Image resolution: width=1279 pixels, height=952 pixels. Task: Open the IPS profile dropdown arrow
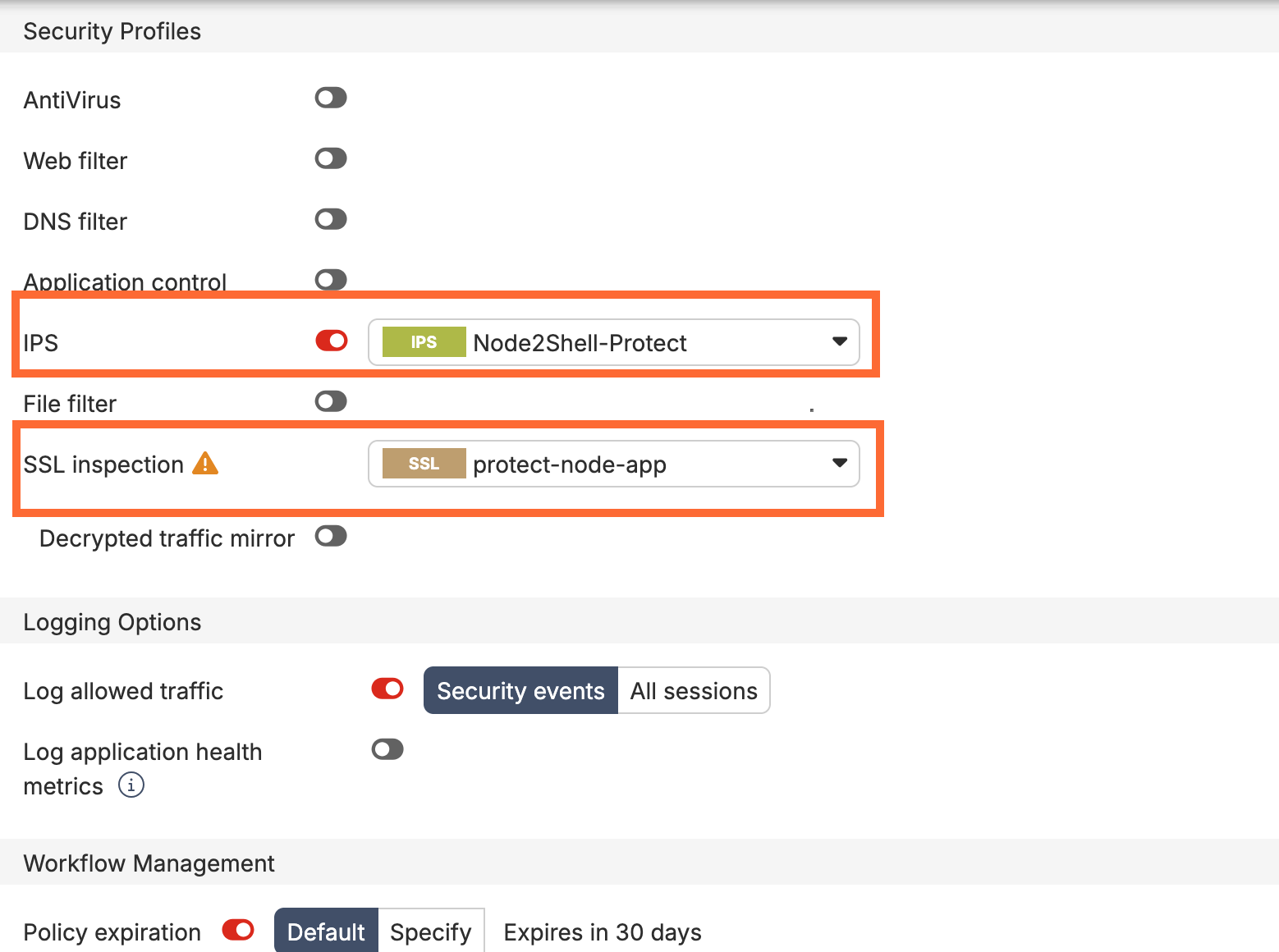tap(839, 341)
